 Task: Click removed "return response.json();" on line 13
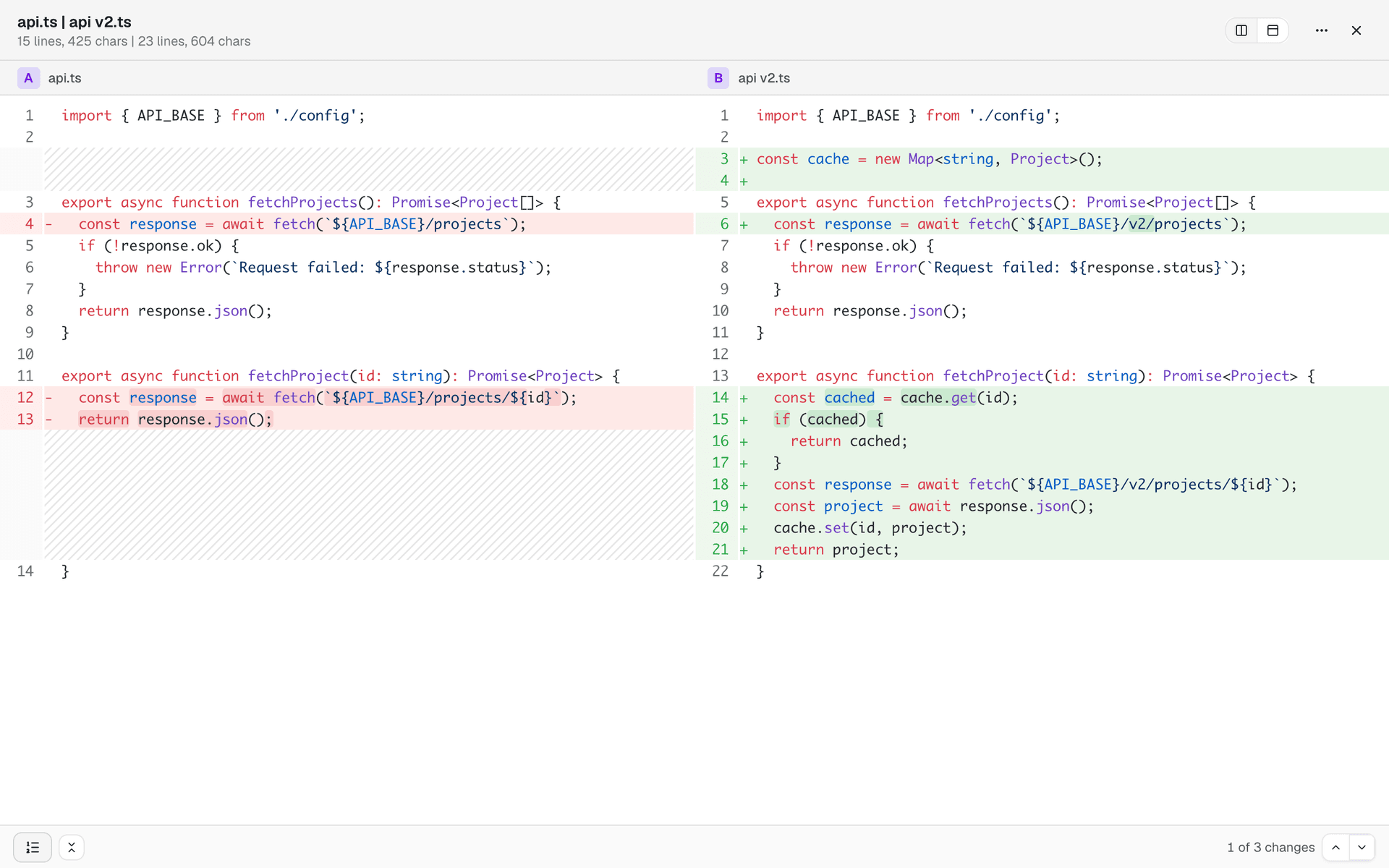(x=176, y=420)
